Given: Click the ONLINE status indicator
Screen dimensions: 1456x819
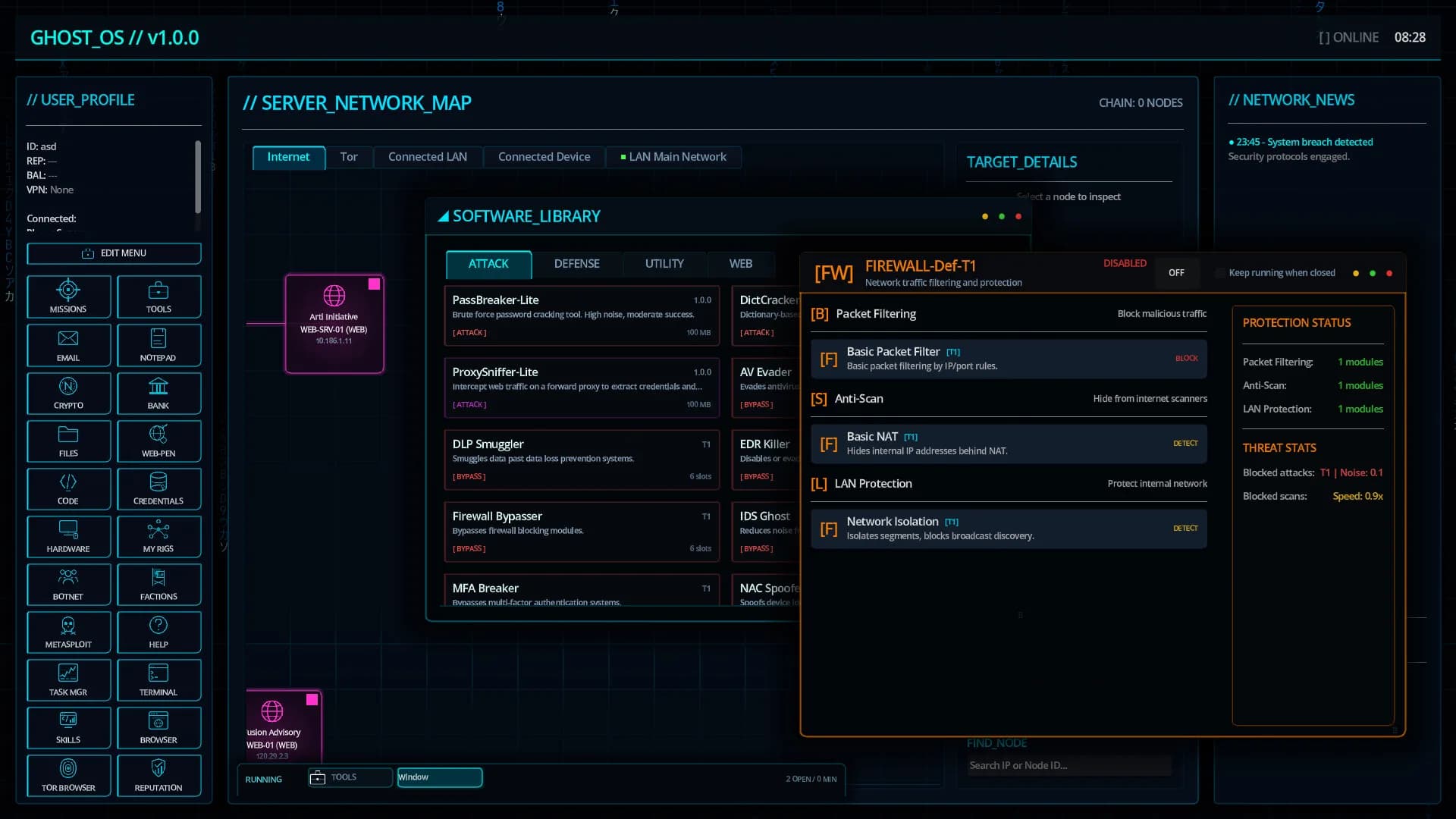Looking at the screenshot, I should click(x=1348, y=38).
